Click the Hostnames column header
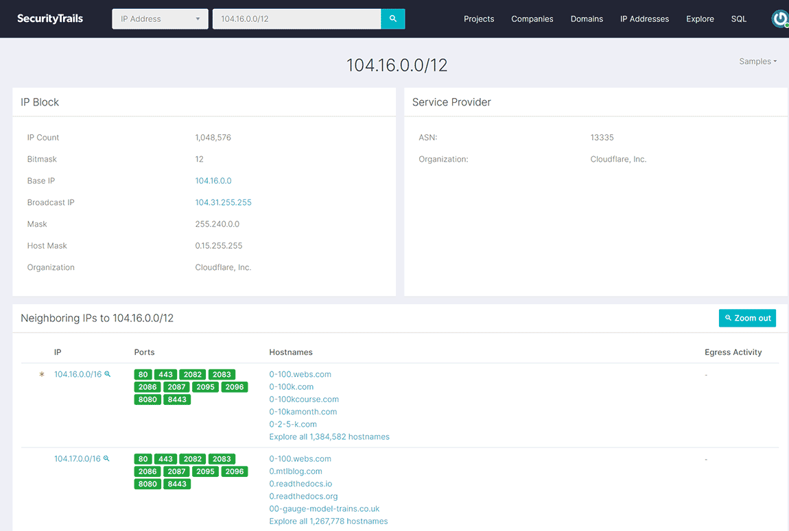789x531 pixels. pos(291,352)
